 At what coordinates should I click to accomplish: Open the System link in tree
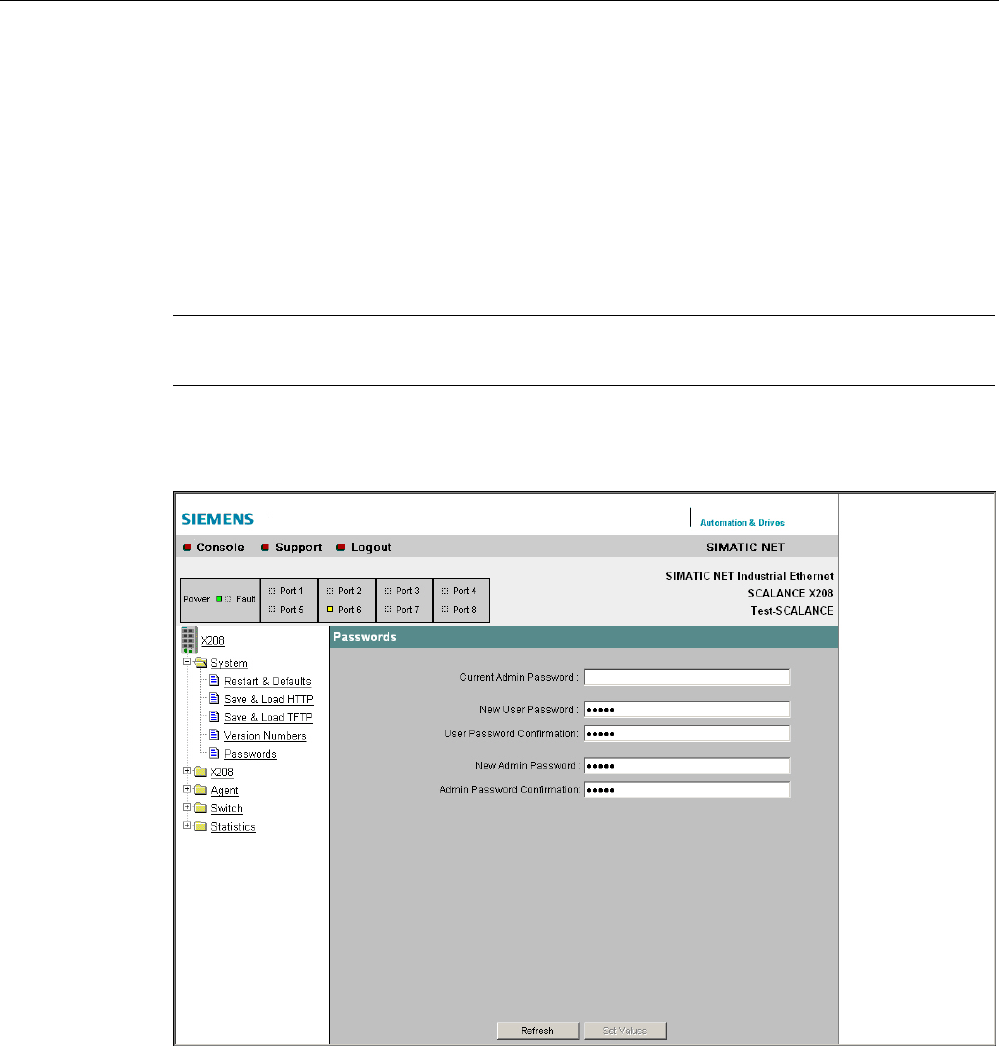[x=229, y=663]
